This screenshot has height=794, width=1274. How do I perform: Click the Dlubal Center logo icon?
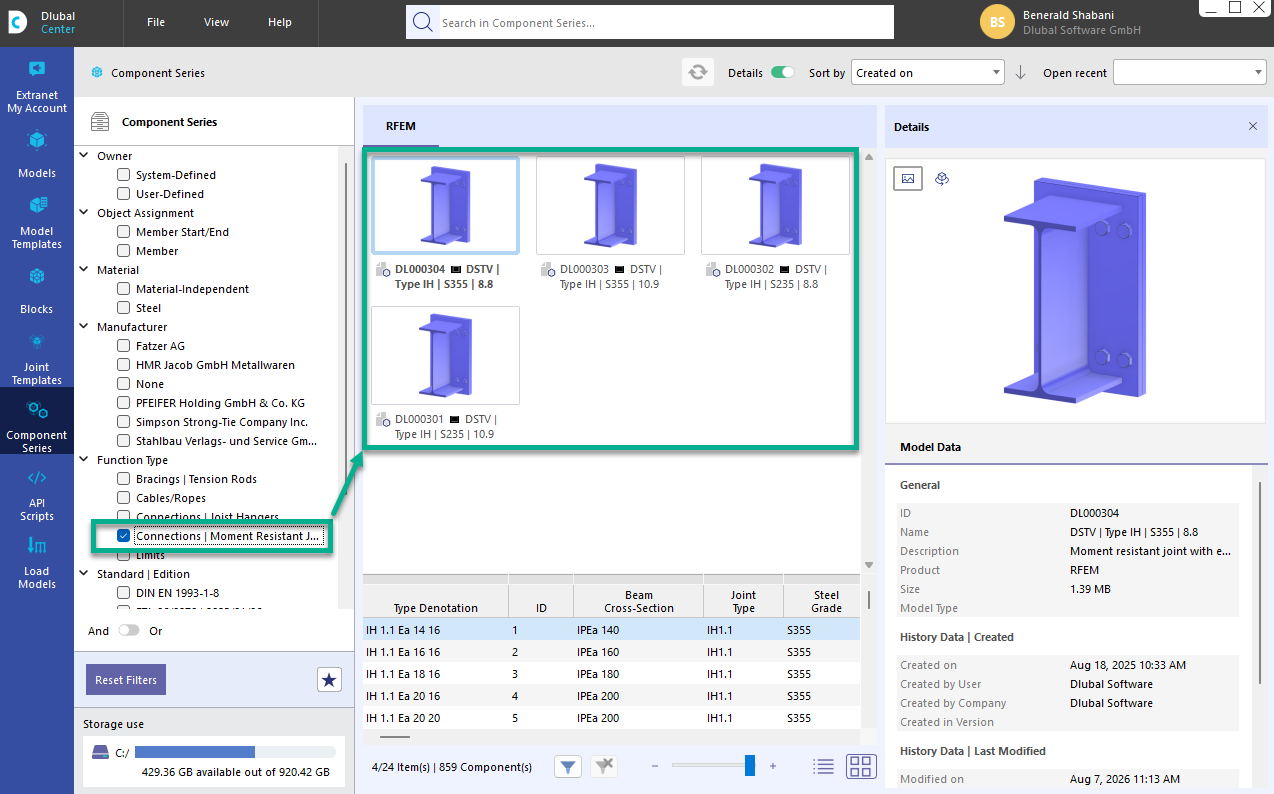(18, 22)
